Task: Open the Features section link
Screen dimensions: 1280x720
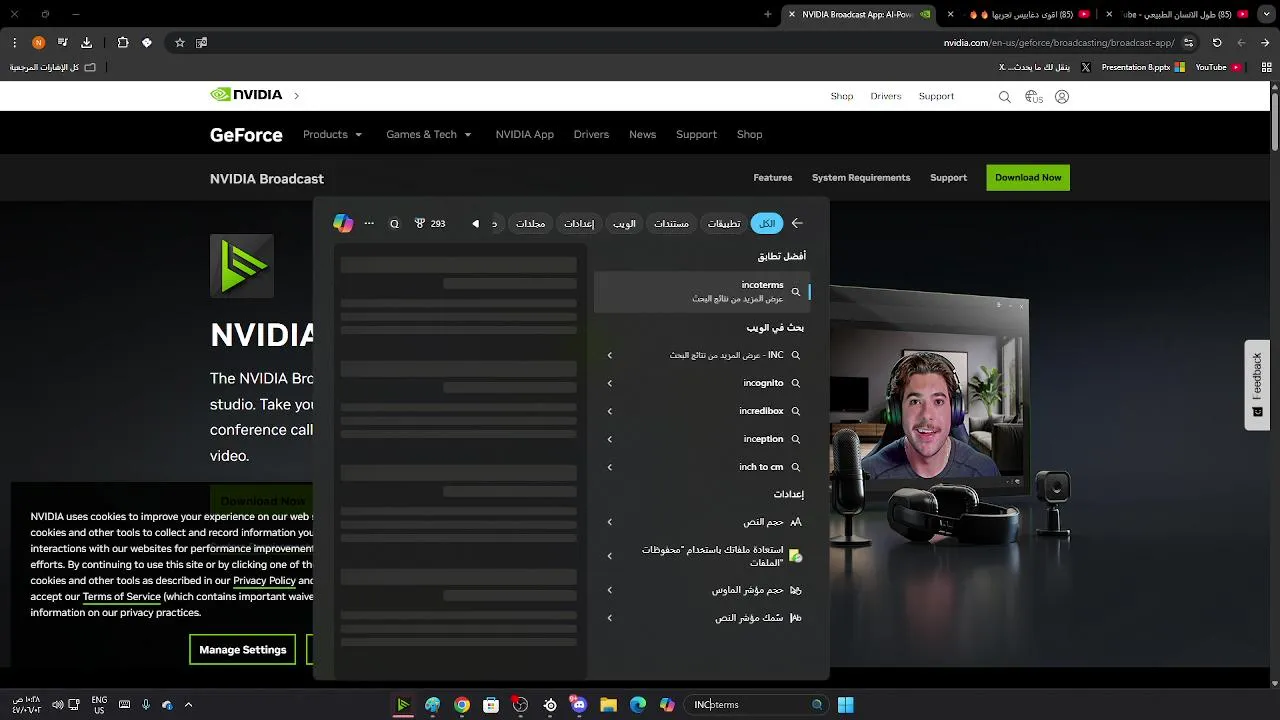Action: click(773, 178)
